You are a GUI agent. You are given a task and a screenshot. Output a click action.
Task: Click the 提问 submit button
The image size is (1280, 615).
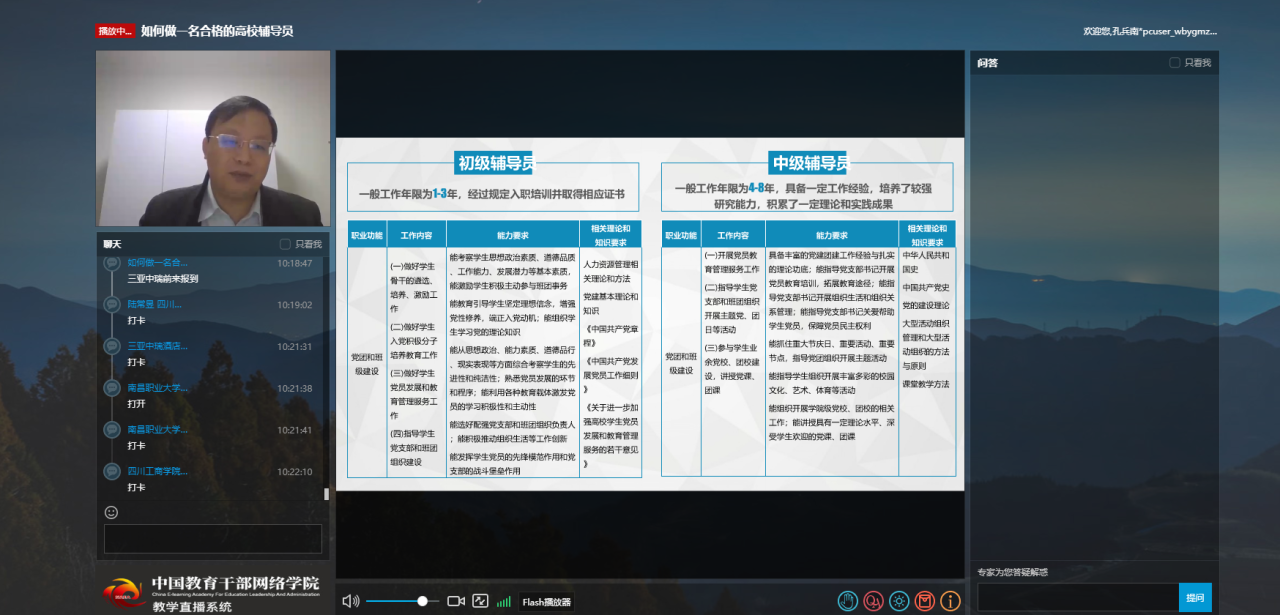(1195, 597)
